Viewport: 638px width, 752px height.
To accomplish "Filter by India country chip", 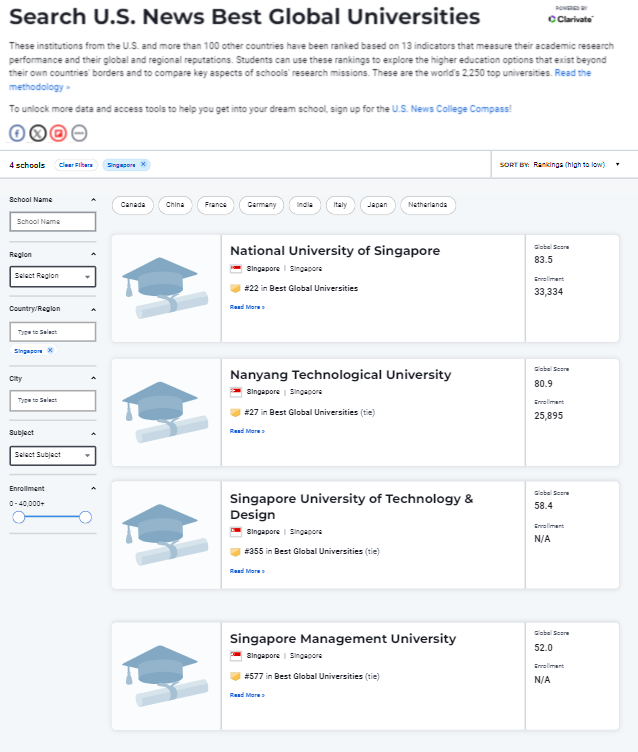I will point(305,205).
